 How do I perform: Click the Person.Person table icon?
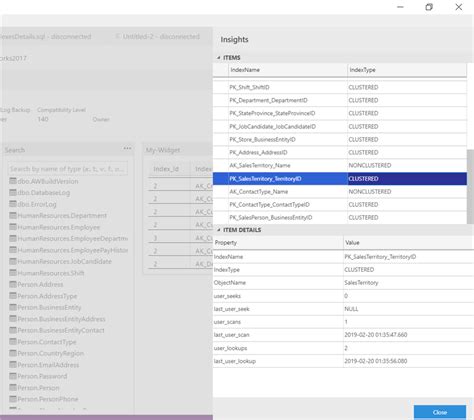tap(13, 388)
